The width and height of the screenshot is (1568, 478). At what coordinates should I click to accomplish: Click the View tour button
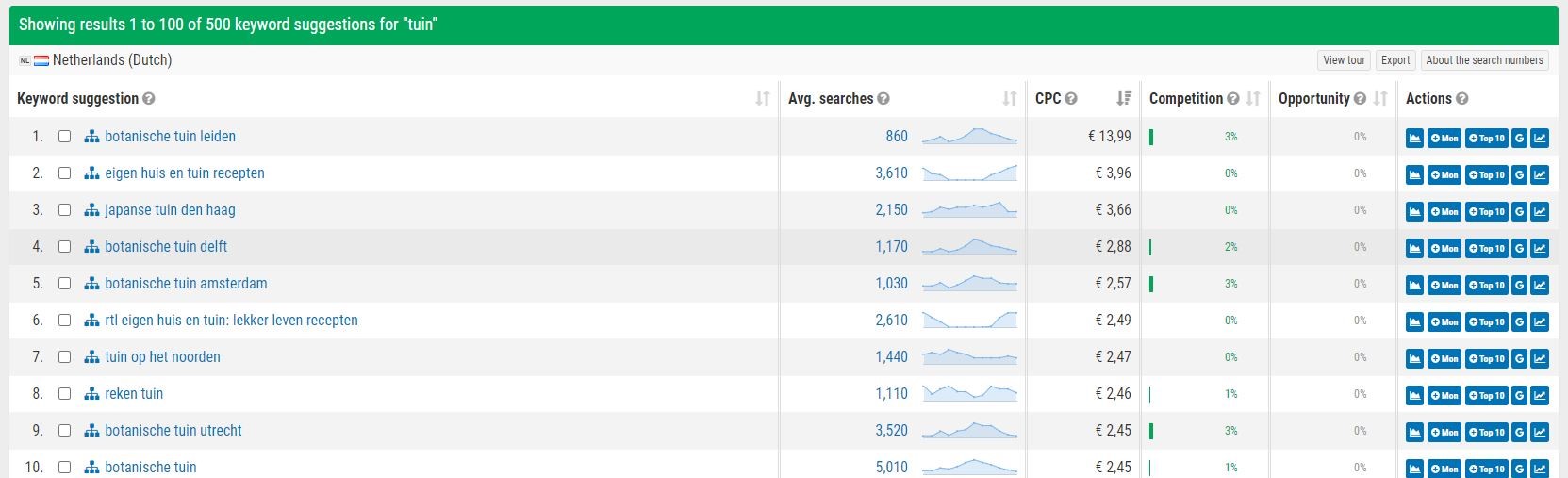[1344, 60]
